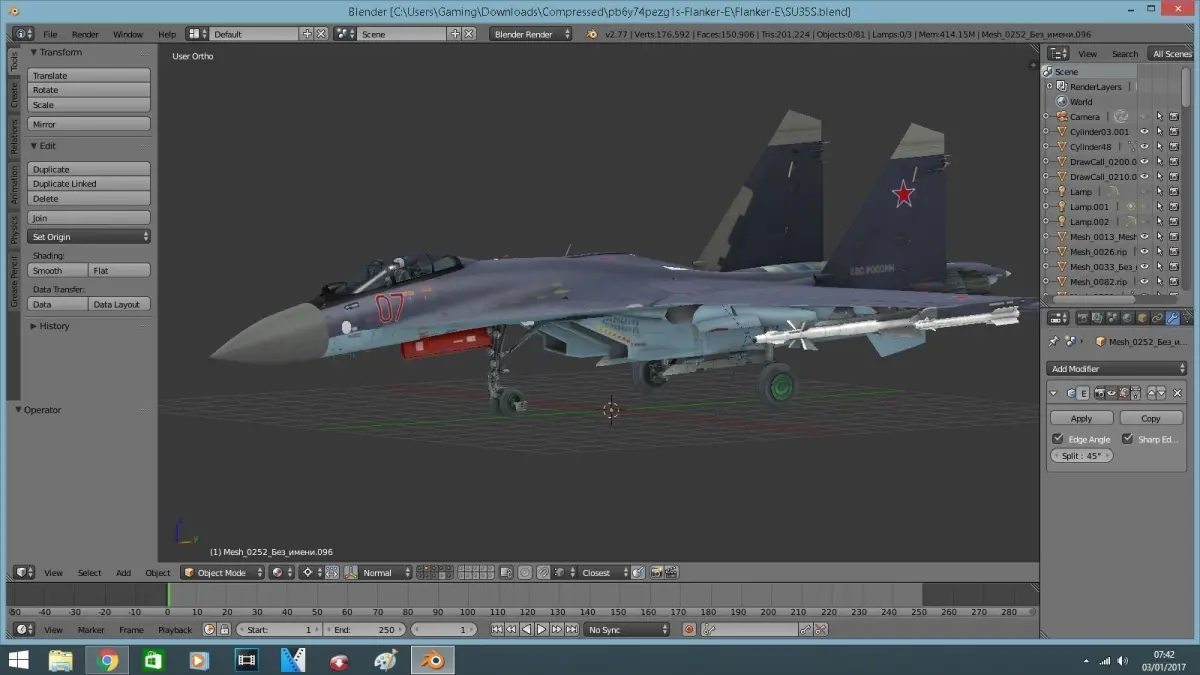This screenshot has width=1200, height=675.
Task: Click the Duplicate Linked button
Action: coord(89,184)
